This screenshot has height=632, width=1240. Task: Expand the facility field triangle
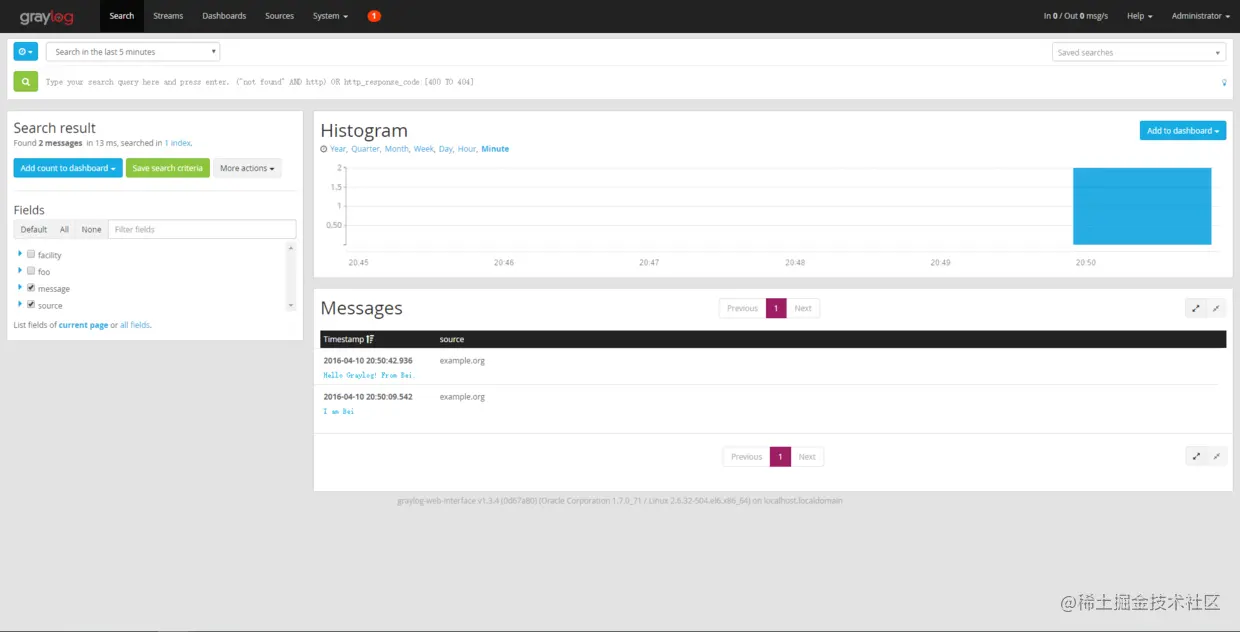(x=20, y=254)
